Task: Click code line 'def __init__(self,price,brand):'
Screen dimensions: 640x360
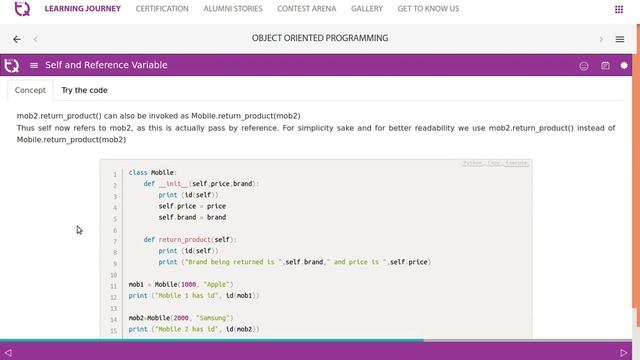Action: coord(201,184)
